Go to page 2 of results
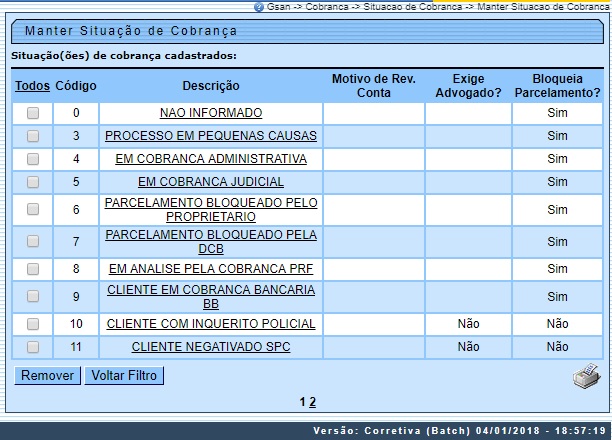The height and width of the screenshot is (440, 612). [312, 402]
